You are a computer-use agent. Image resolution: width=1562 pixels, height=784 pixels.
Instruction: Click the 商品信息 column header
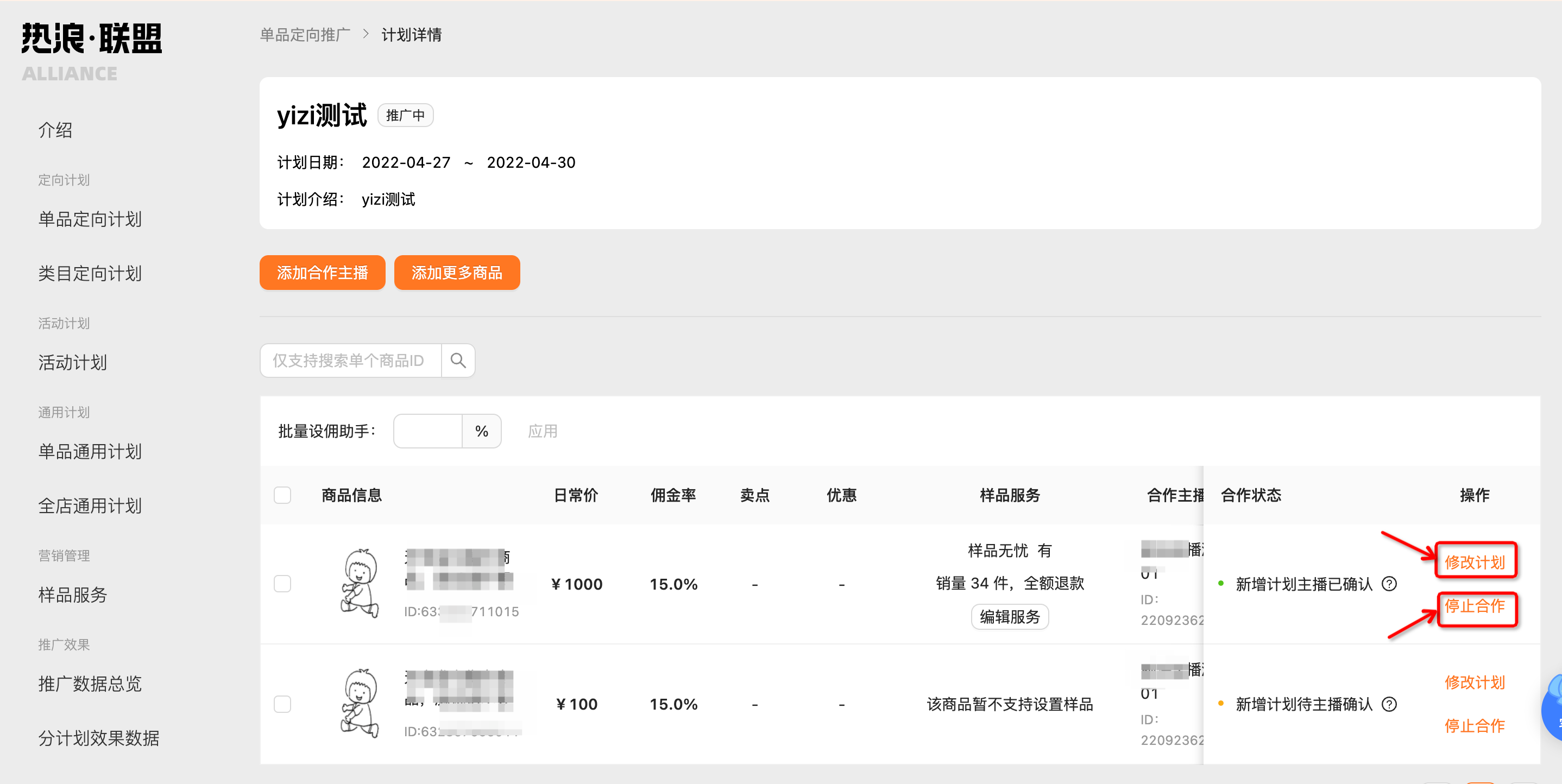[x=352, y=495]
